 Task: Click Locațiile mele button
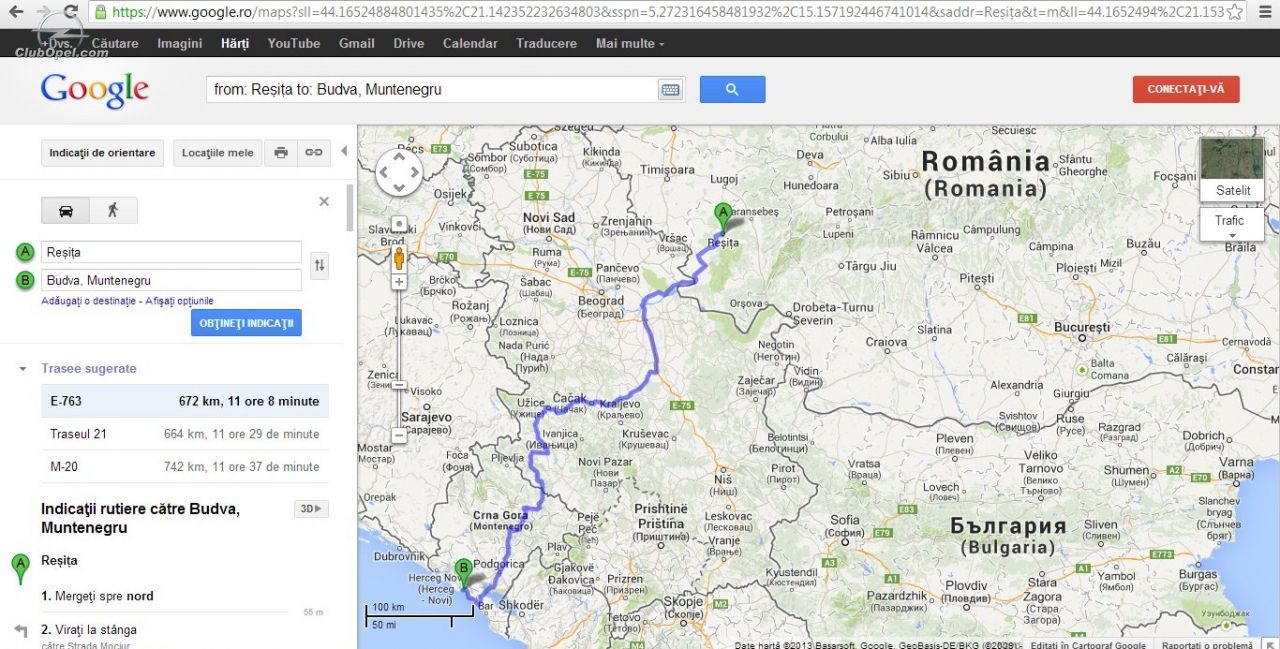(x=218, y=153)
